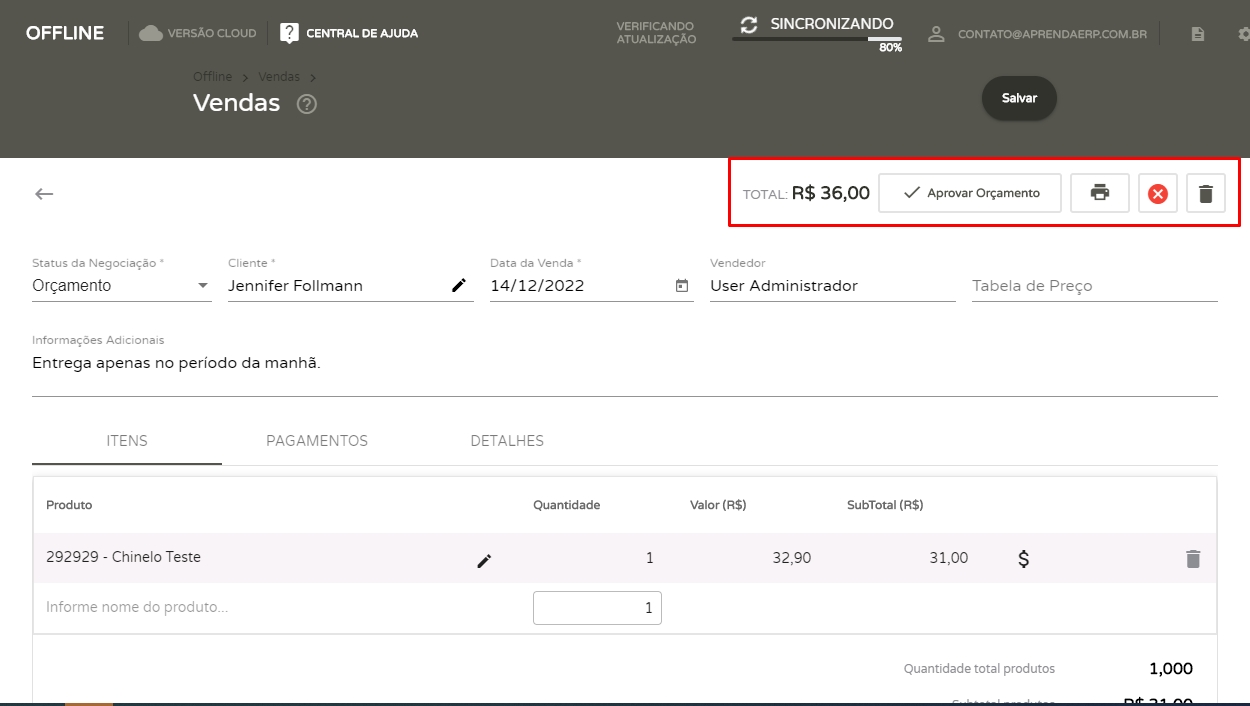Open help question mark beside Vendas title
This screenshot has height=706, width=1250.
(307, 104)
